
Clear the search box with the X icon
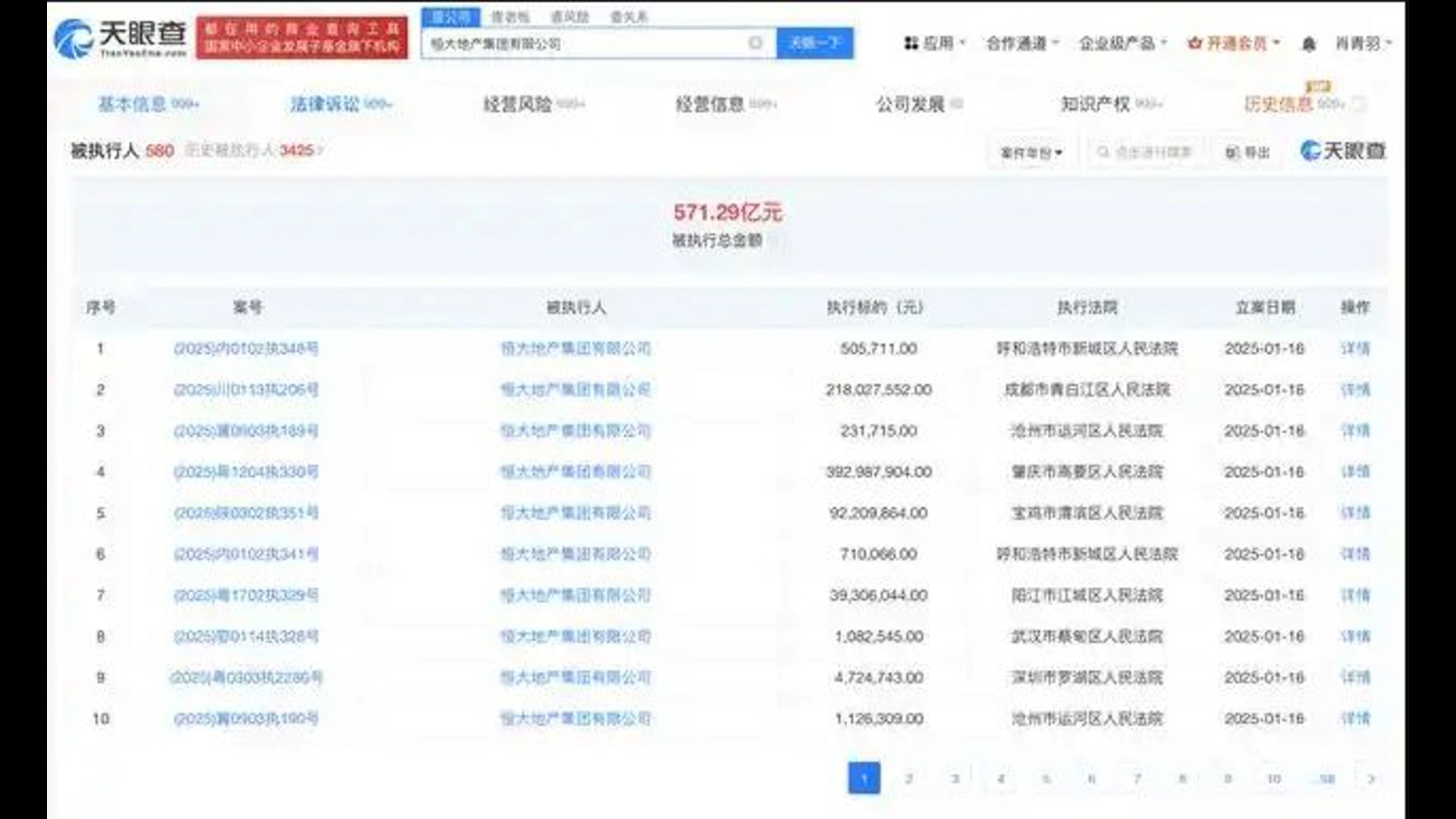coord(755,43)
